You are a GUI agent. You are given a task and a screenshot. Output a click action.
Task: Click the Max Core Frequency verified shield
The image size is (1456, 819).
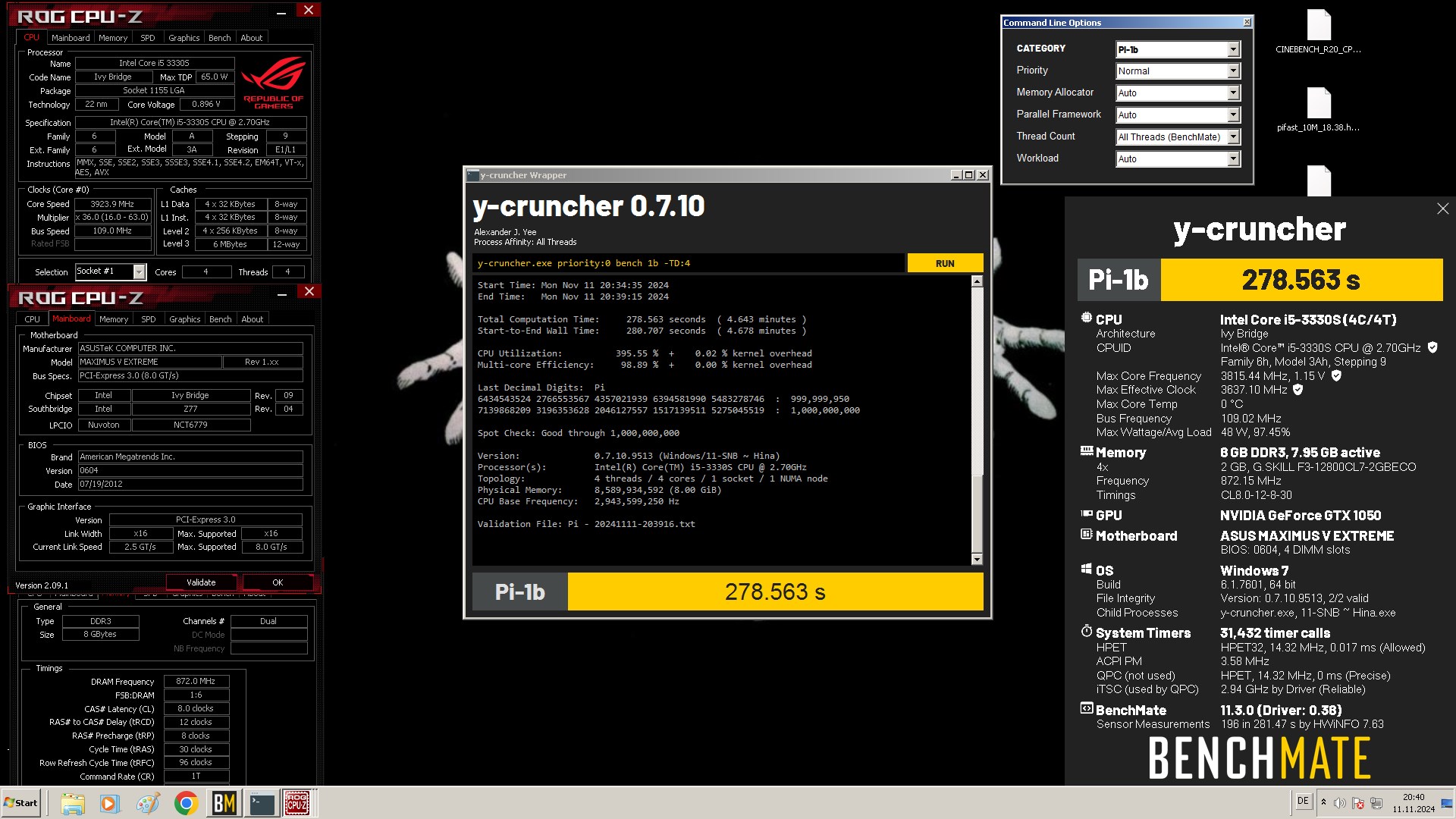[1336, 375]
